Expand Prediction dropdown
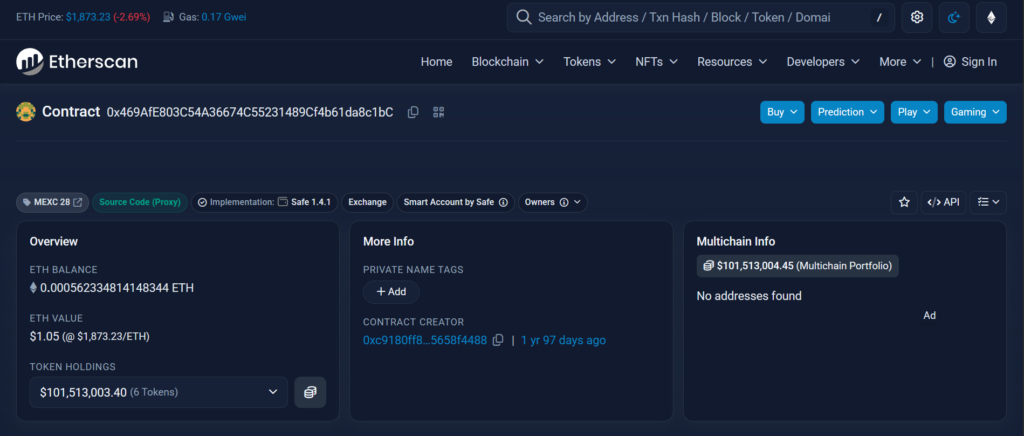 point(848,112)
